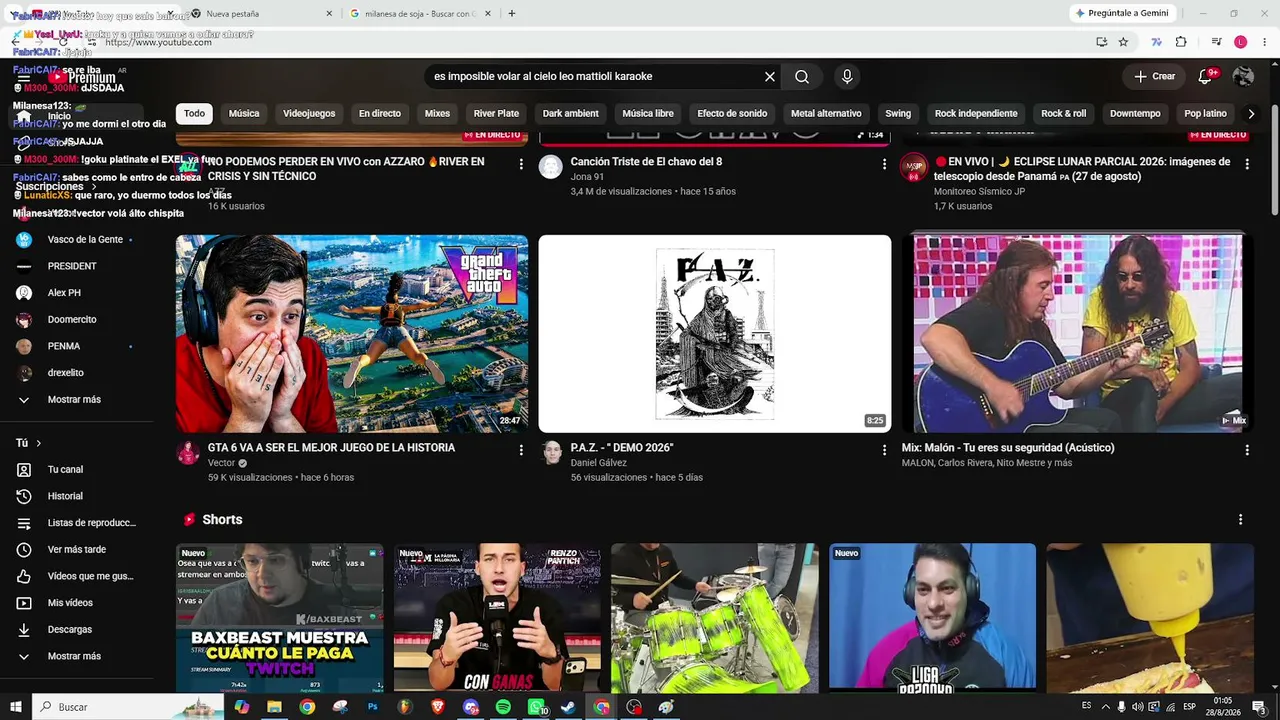Open Windows notification center
This screenshot has width=1280, height=720.
(1259, 707)
